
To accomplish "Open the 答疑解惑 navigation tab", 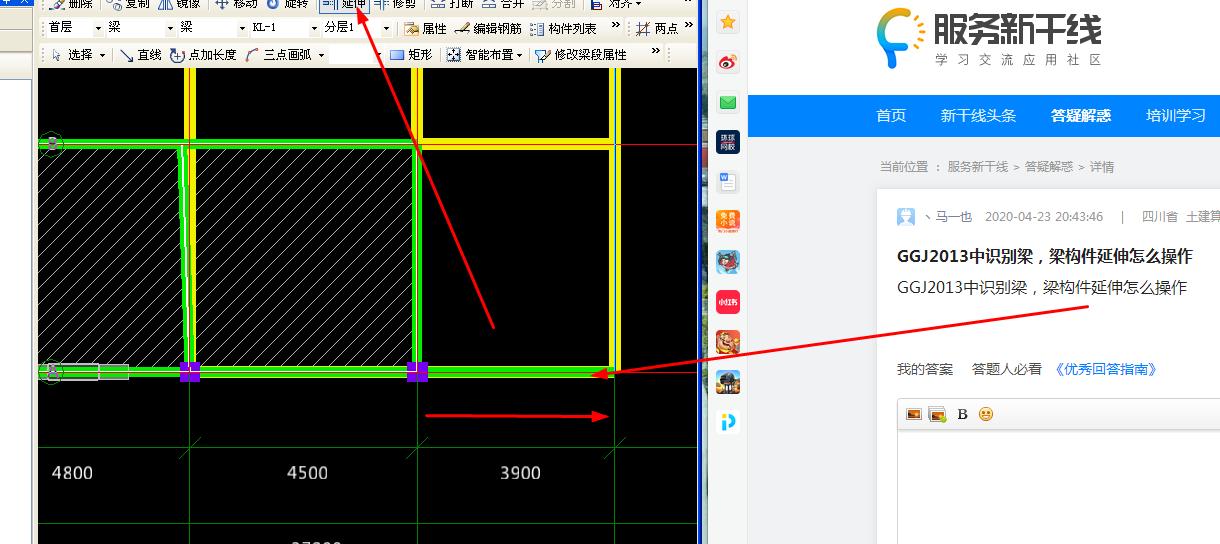I will pyautogui.click(x=1081, y=116).
